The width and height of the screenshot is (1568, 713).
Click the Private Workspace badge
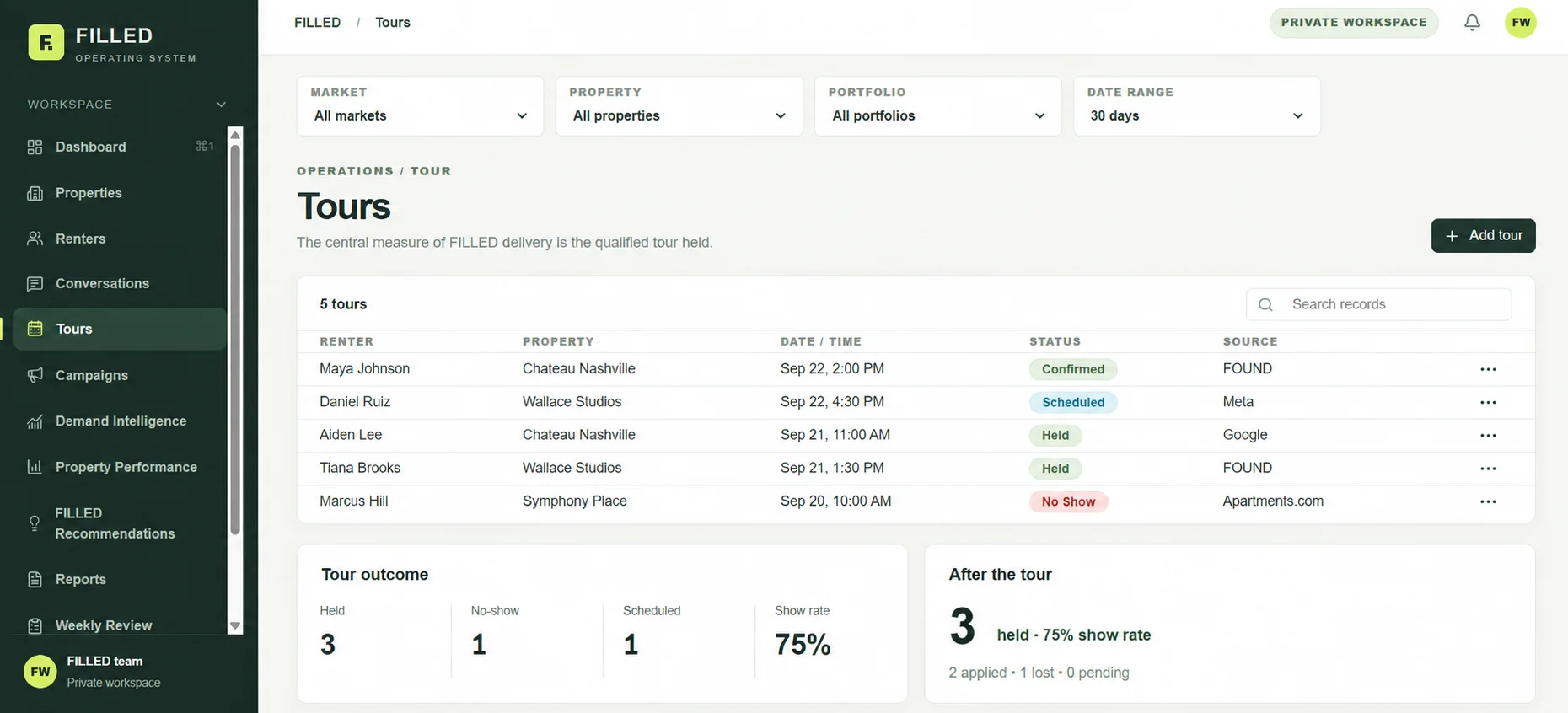coord(1354,23)
